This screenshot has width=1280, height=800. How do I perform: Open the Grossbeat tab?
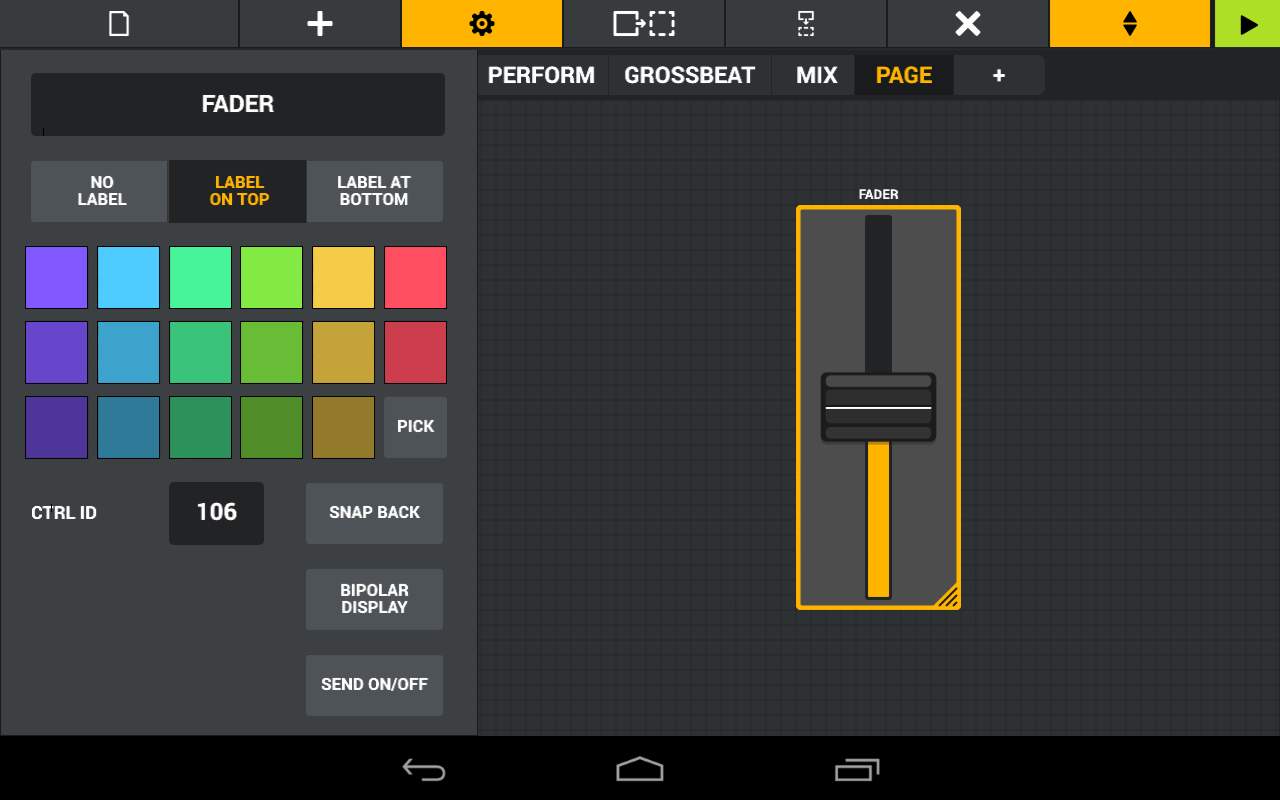(x=689, y=76)
